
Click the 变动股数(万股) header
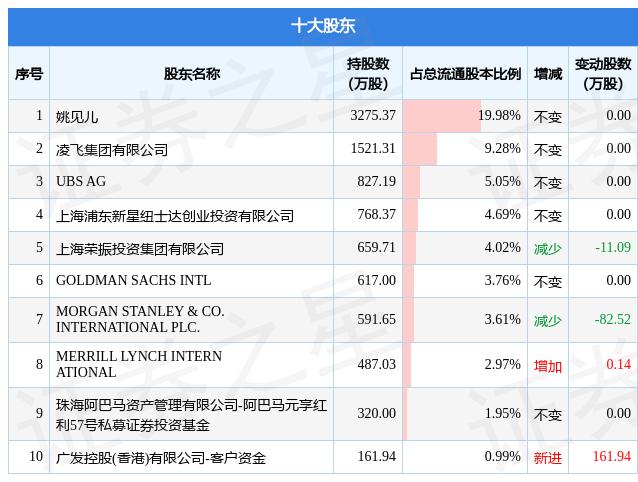(x=603, y=73)
